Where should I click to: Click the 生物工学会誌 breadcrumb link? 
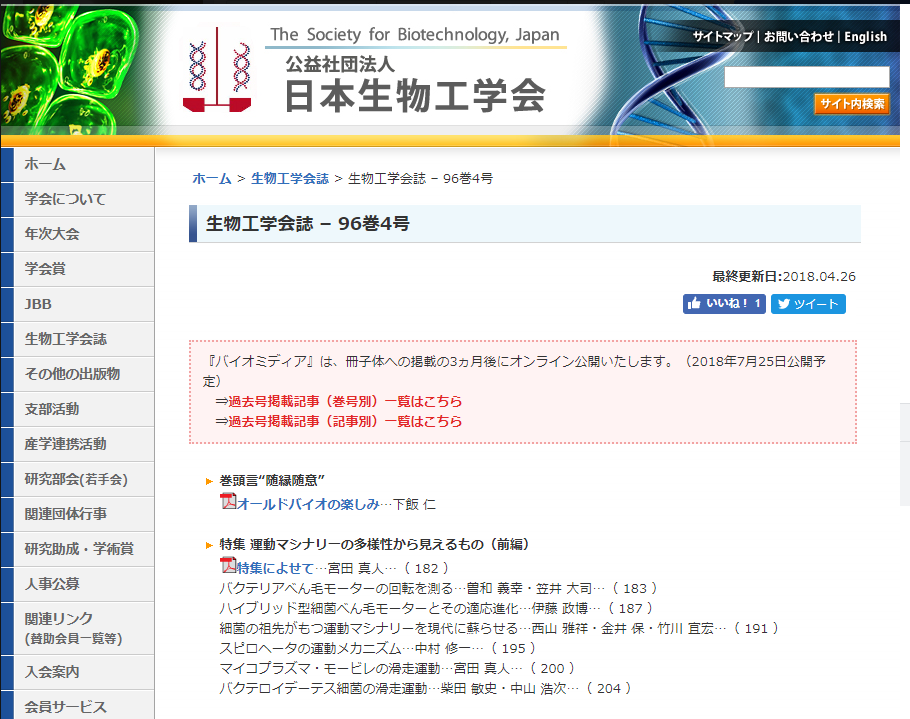[290, 178]
